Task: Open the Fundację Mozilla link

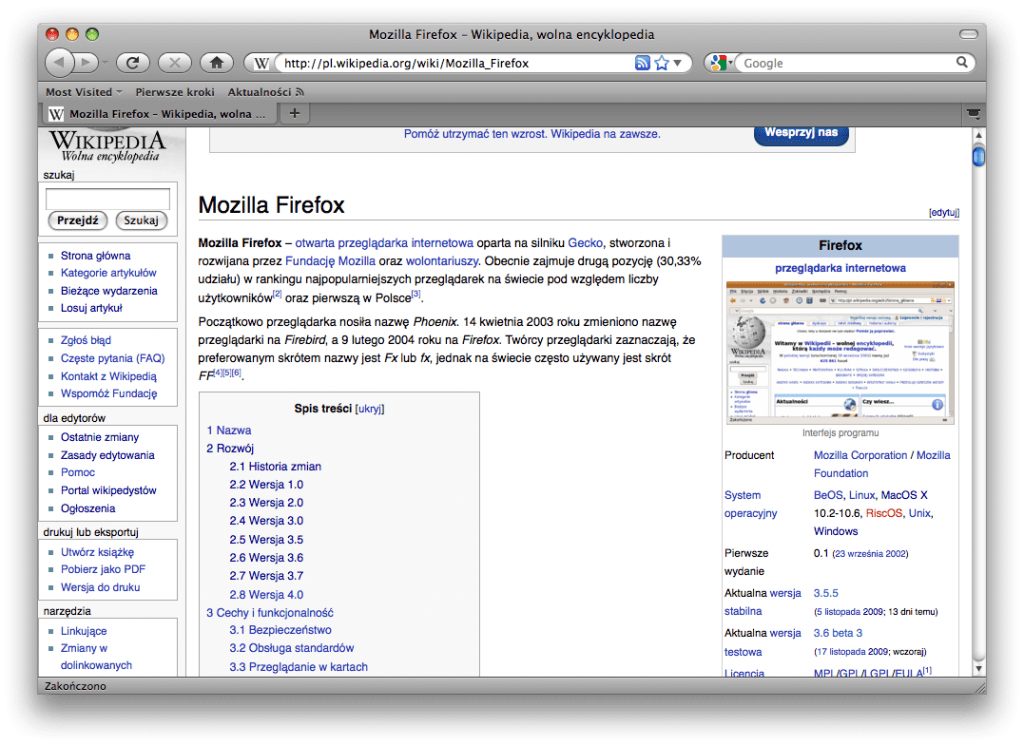Action: [x=330, y=261]
